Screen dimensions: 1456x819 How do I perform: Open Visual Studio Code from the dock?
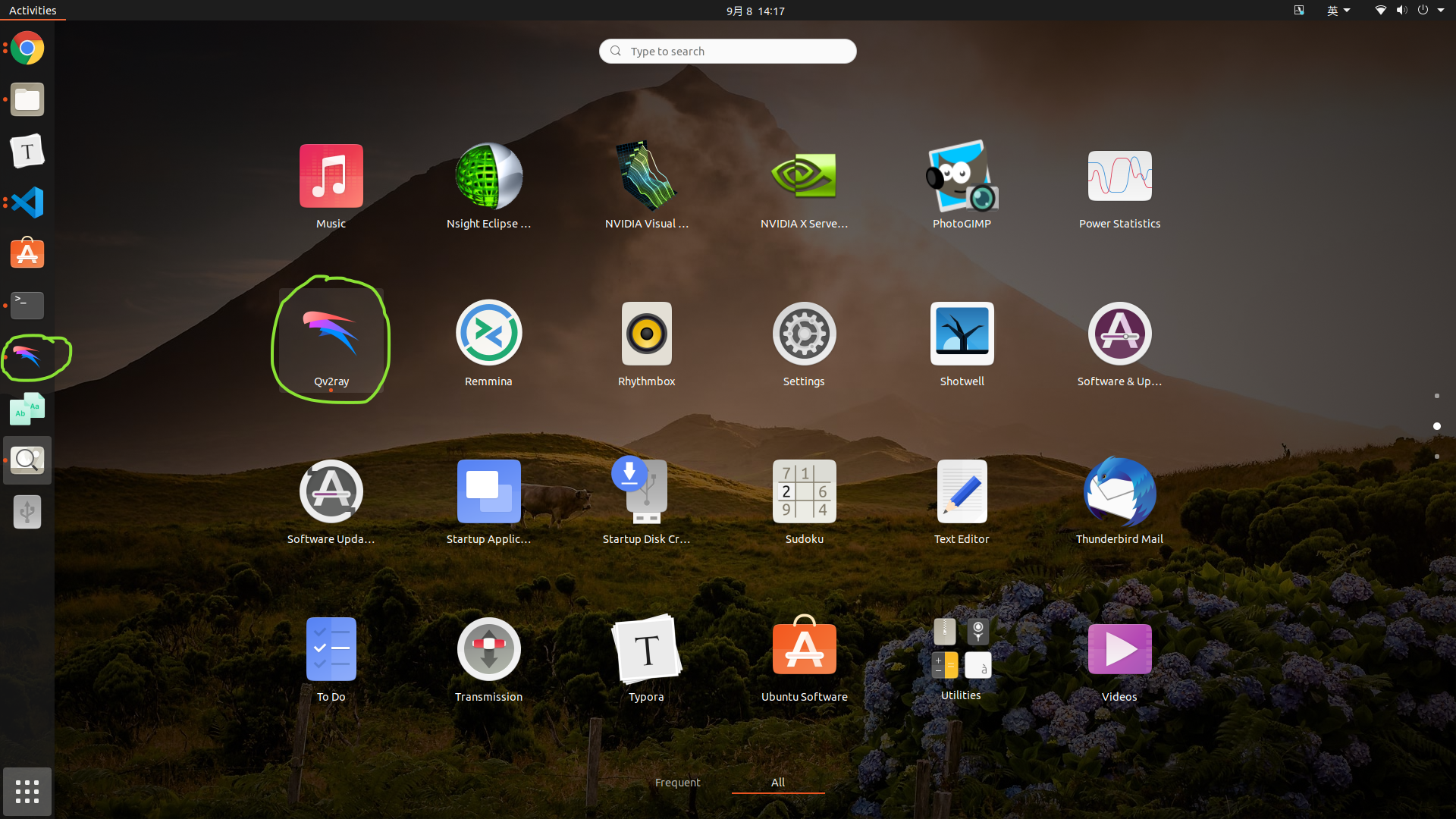27,202
